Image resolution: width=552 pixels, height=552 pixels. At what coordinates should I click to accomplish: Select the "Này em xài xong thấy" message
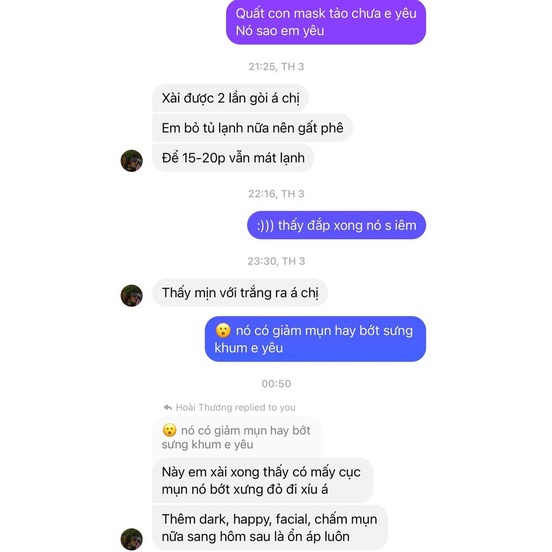263,481
